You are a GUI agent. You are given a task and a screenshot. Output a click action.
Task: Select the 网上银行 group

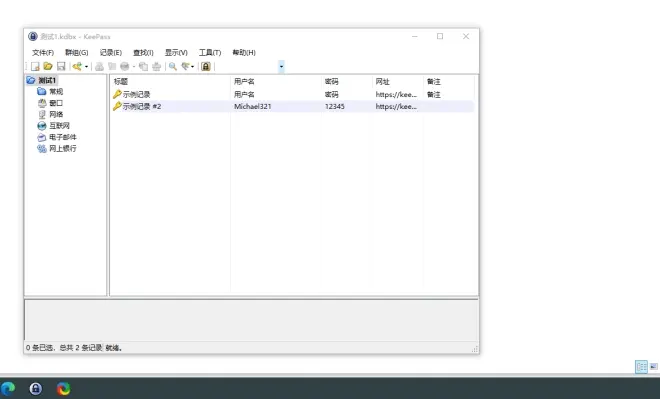[63, 148]
